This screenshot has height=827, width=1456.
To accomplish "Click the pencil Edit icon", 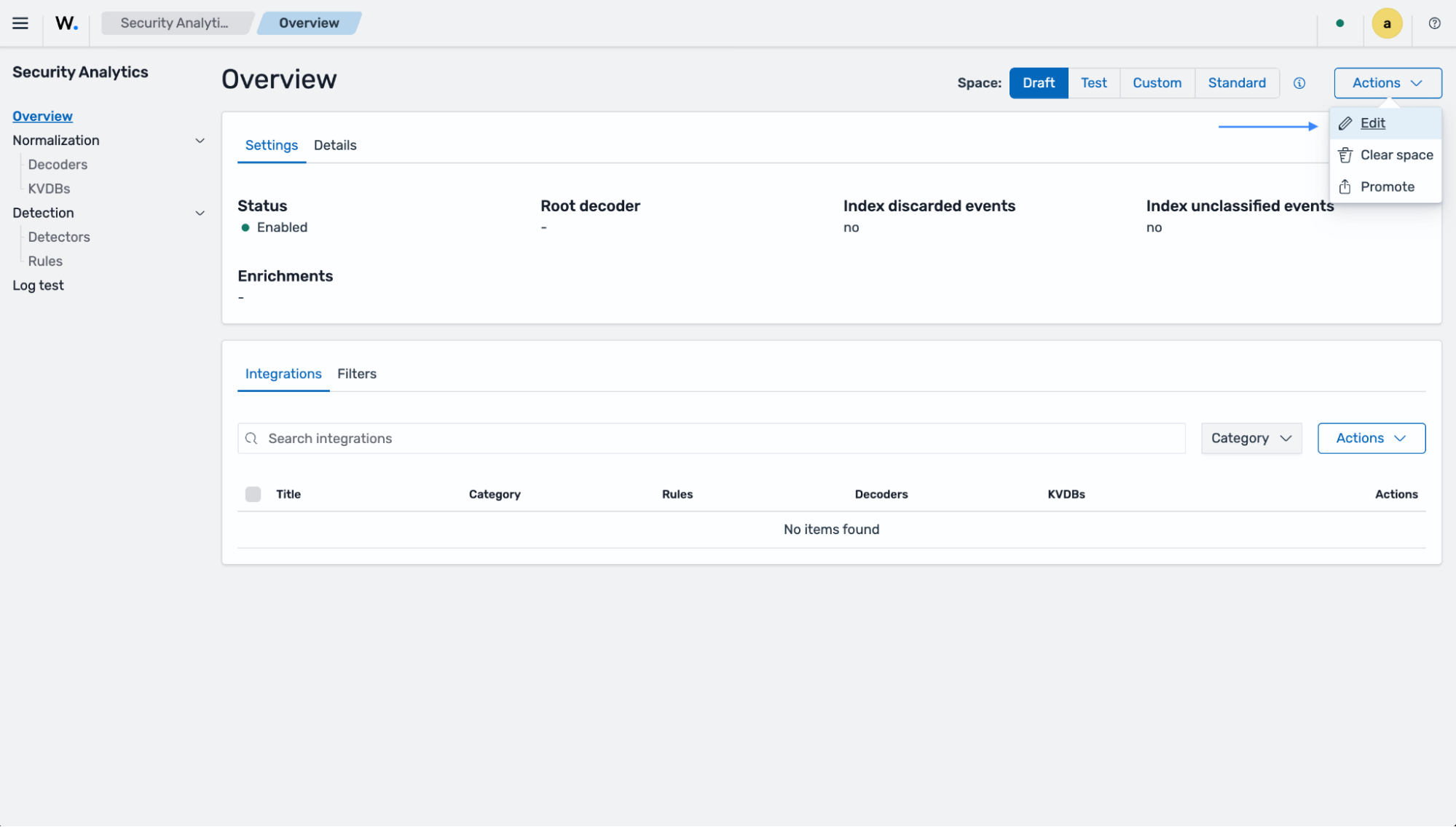I will (x=1345, y=123).
